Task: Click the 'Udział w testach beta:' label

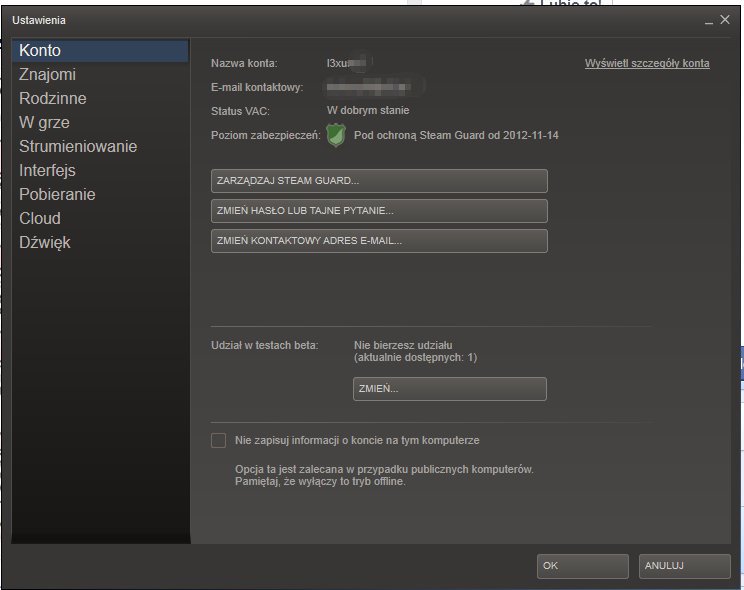Action: 264,345
